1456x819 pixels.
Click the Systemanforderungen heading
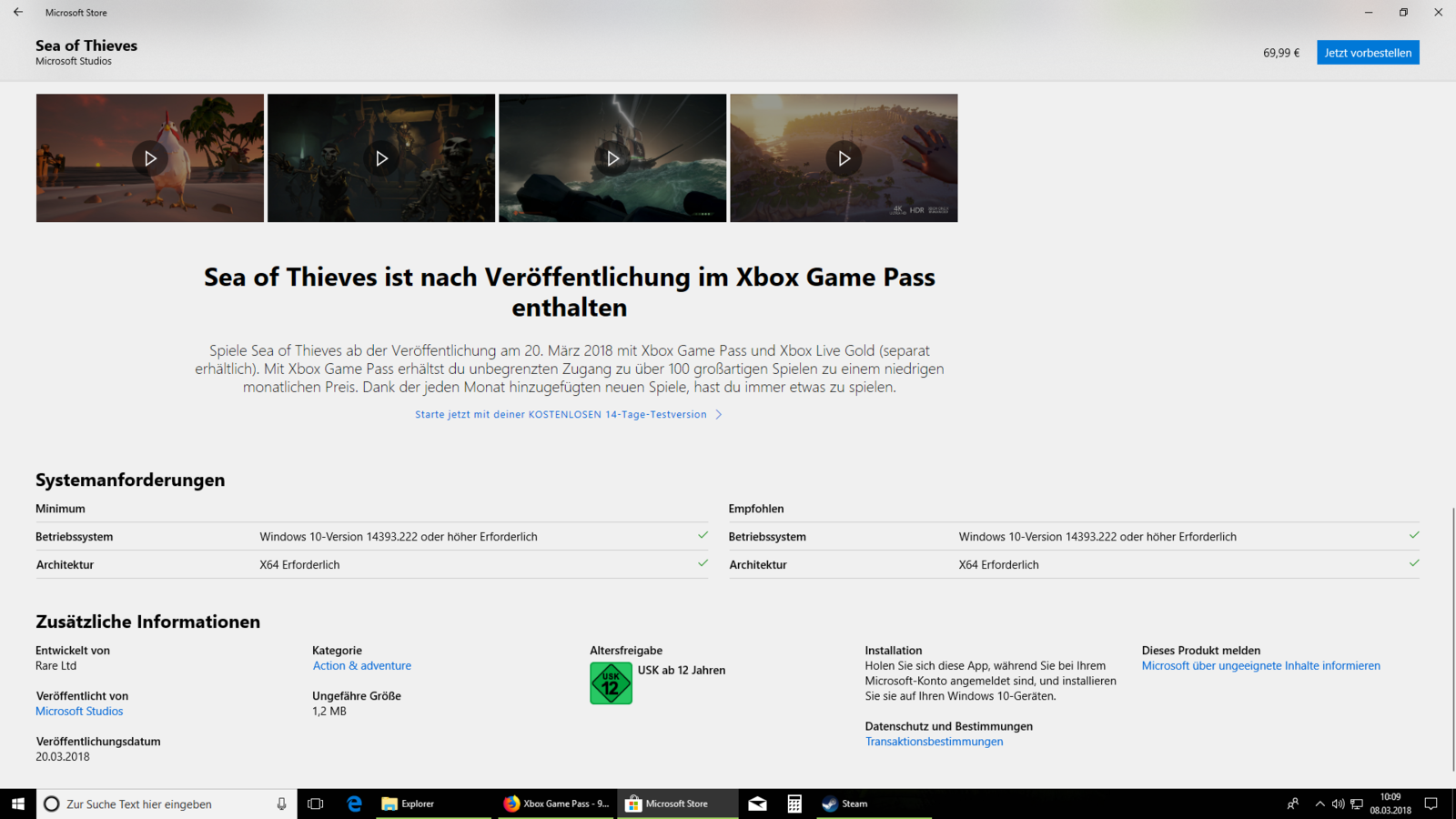pyautogui.click(x=130, y=480)
